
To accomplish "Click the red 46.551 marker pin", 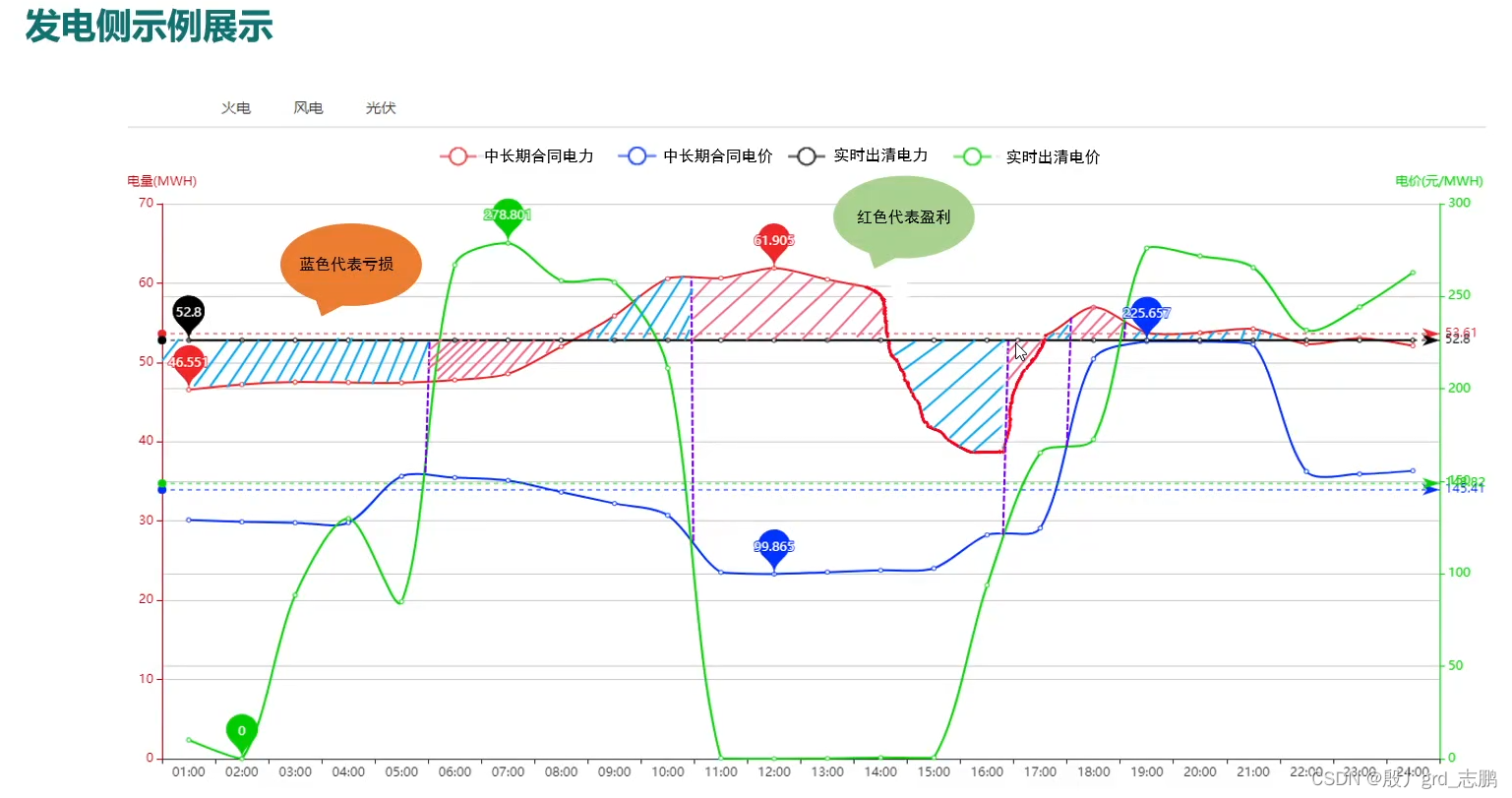I will coord(188,364).
